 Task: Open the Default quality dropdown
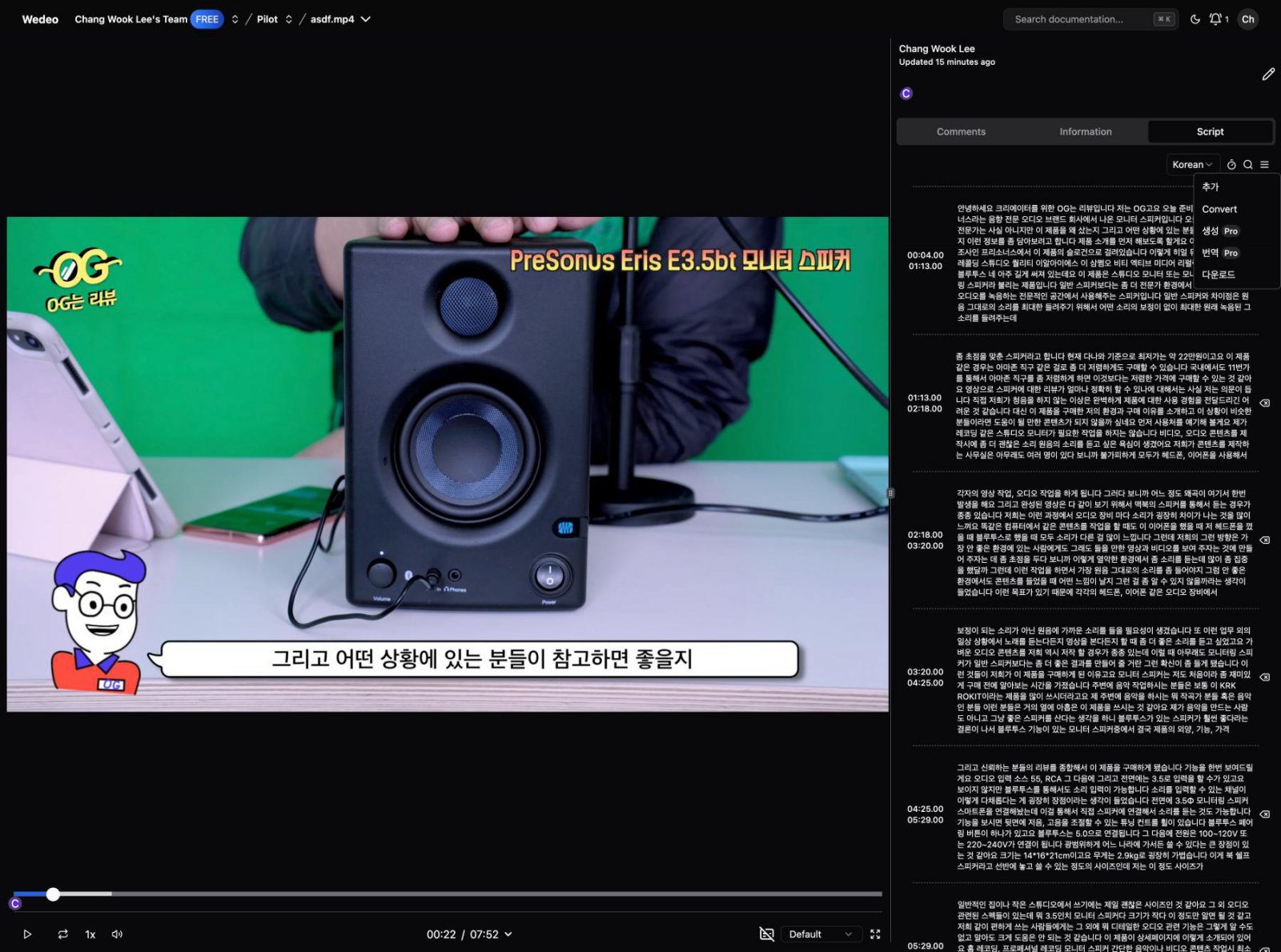819,934
